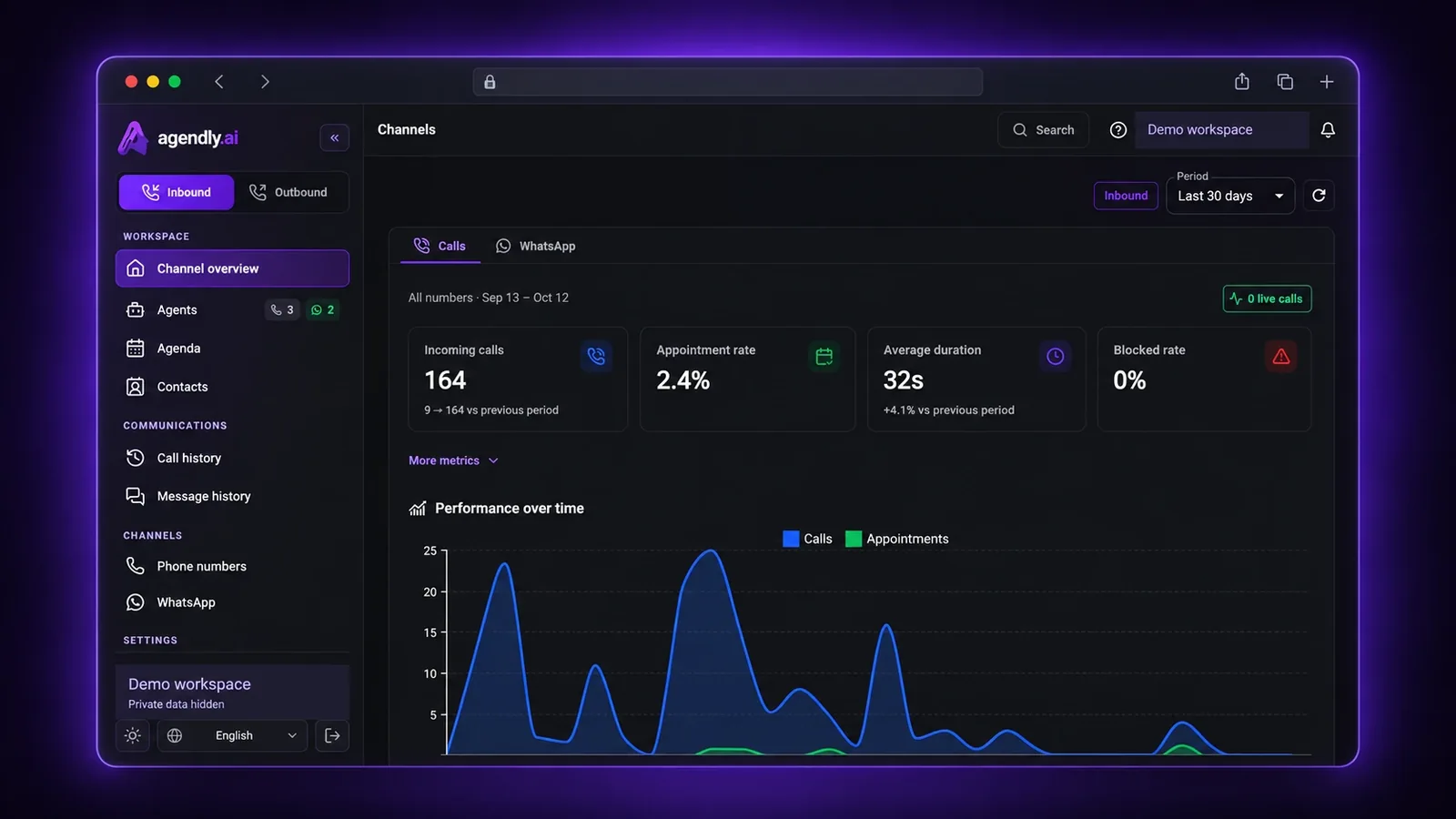
Task: Click the browser address bar
Action: point(728,82)
